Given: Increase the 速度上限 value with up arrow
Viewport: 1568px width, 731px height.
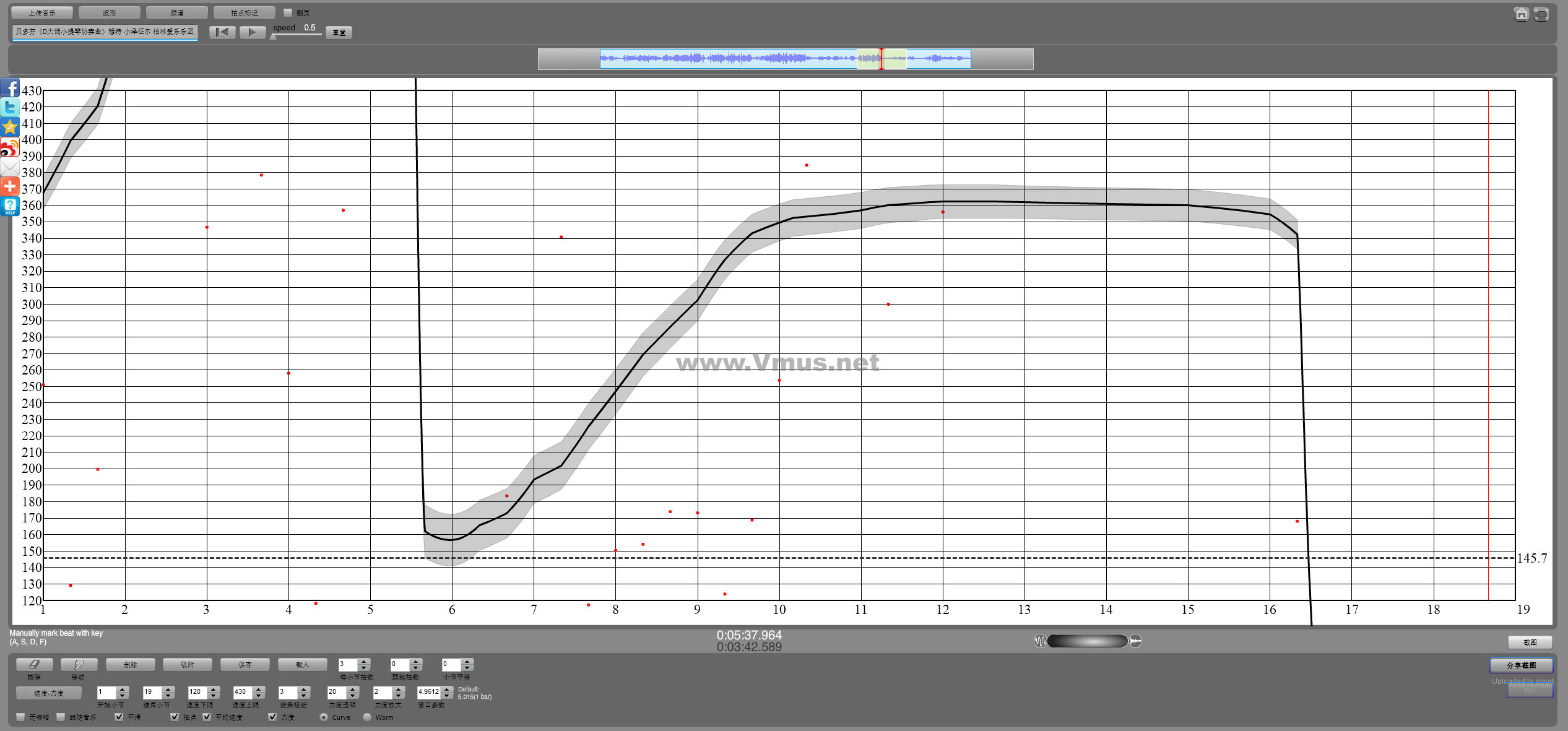Looking at the screenshot, I should point(259,689).
